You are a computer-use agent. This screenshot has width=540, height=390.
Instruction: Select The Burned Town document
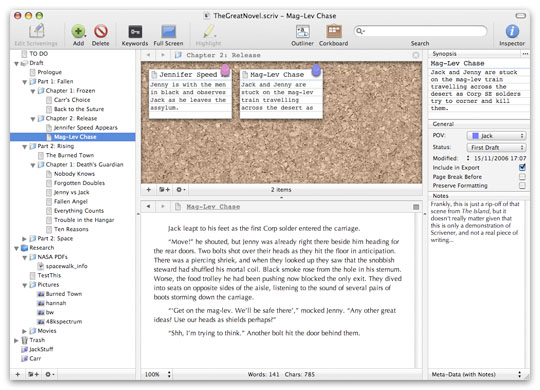point(70,155)
